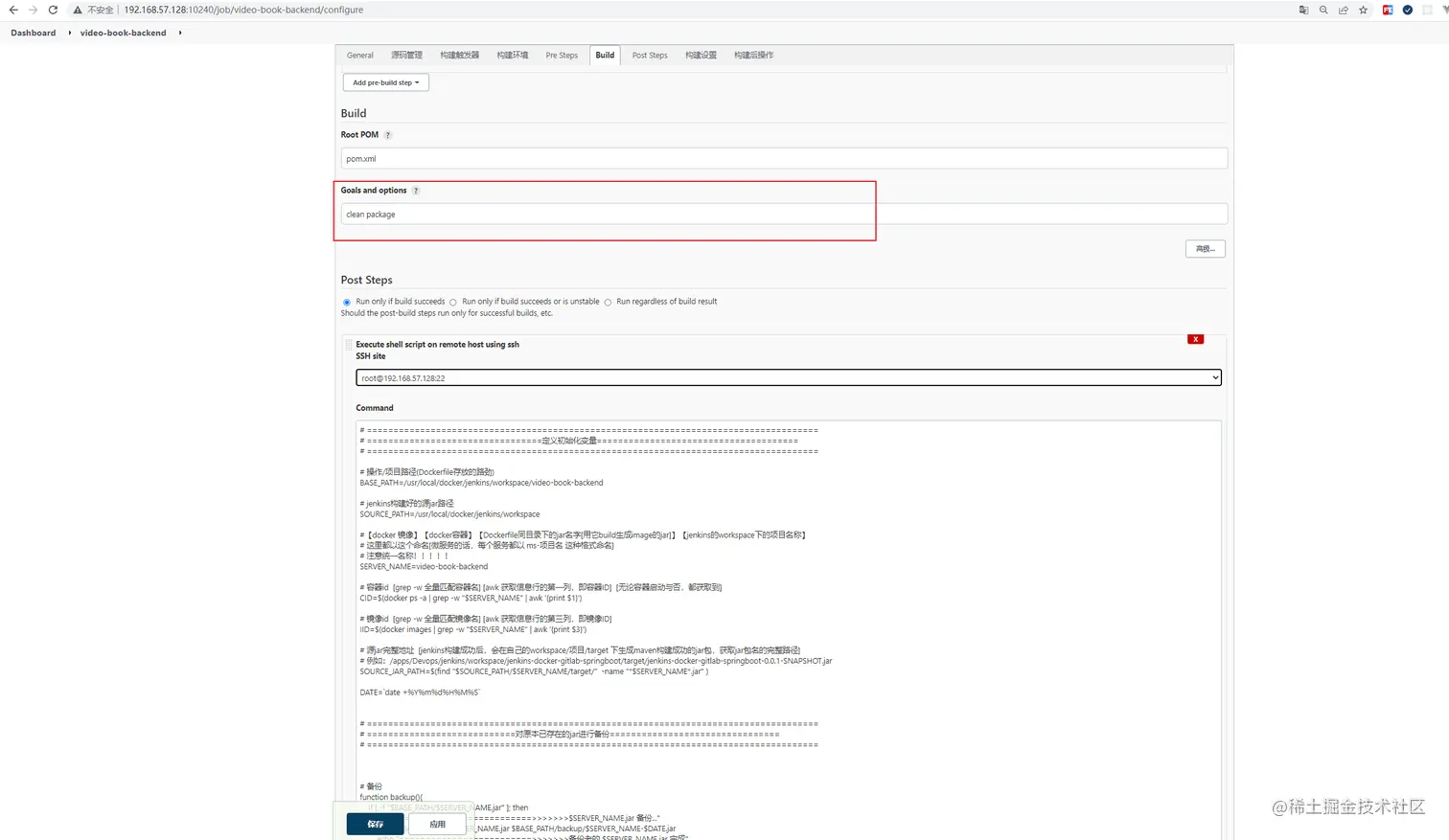Click the share page icon
1449x840 pixels.
click(1344, 10)
